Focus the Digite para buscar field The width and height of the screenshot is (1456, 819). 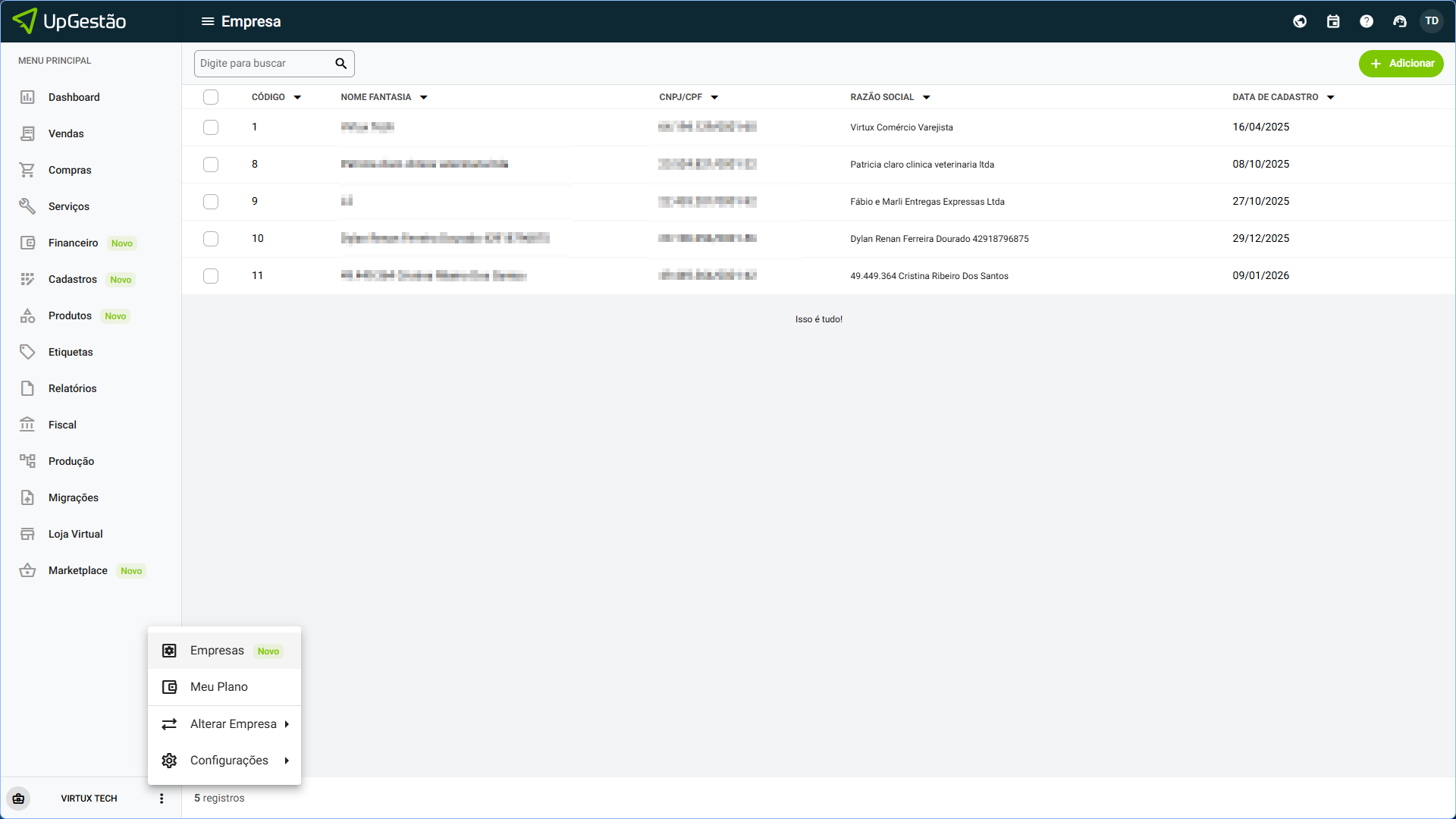pos(262,64)
